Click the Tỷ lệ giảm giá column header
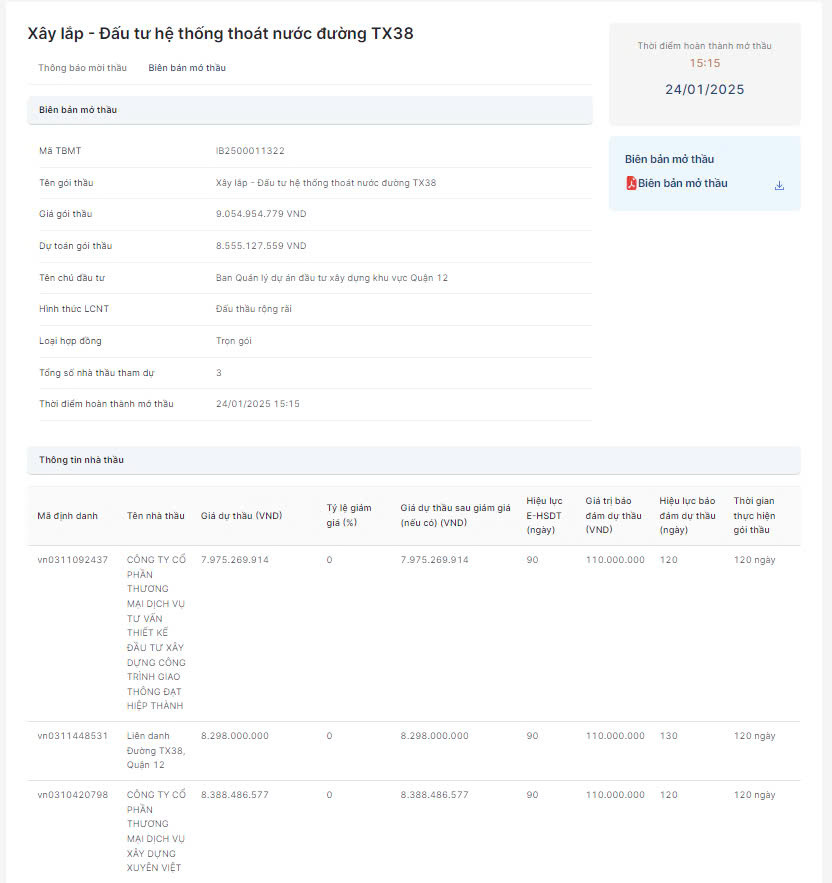The width and height of the screenshot is (832, 883). pyautogui.click(x=347, y=514)
